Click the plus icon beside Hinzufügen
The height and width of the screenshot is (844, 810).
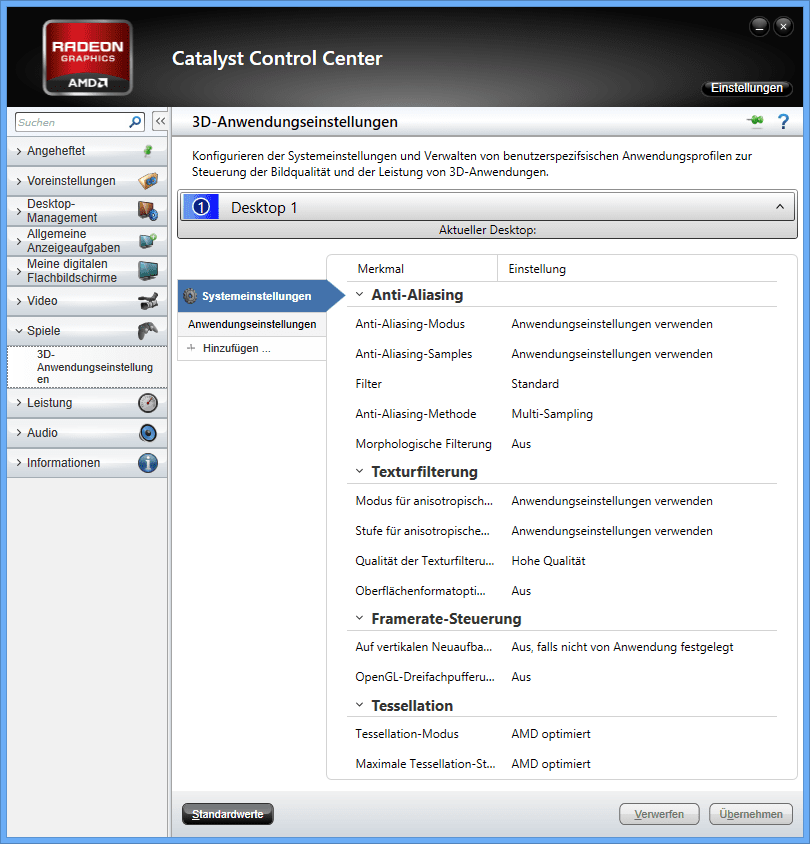point(191,348)
